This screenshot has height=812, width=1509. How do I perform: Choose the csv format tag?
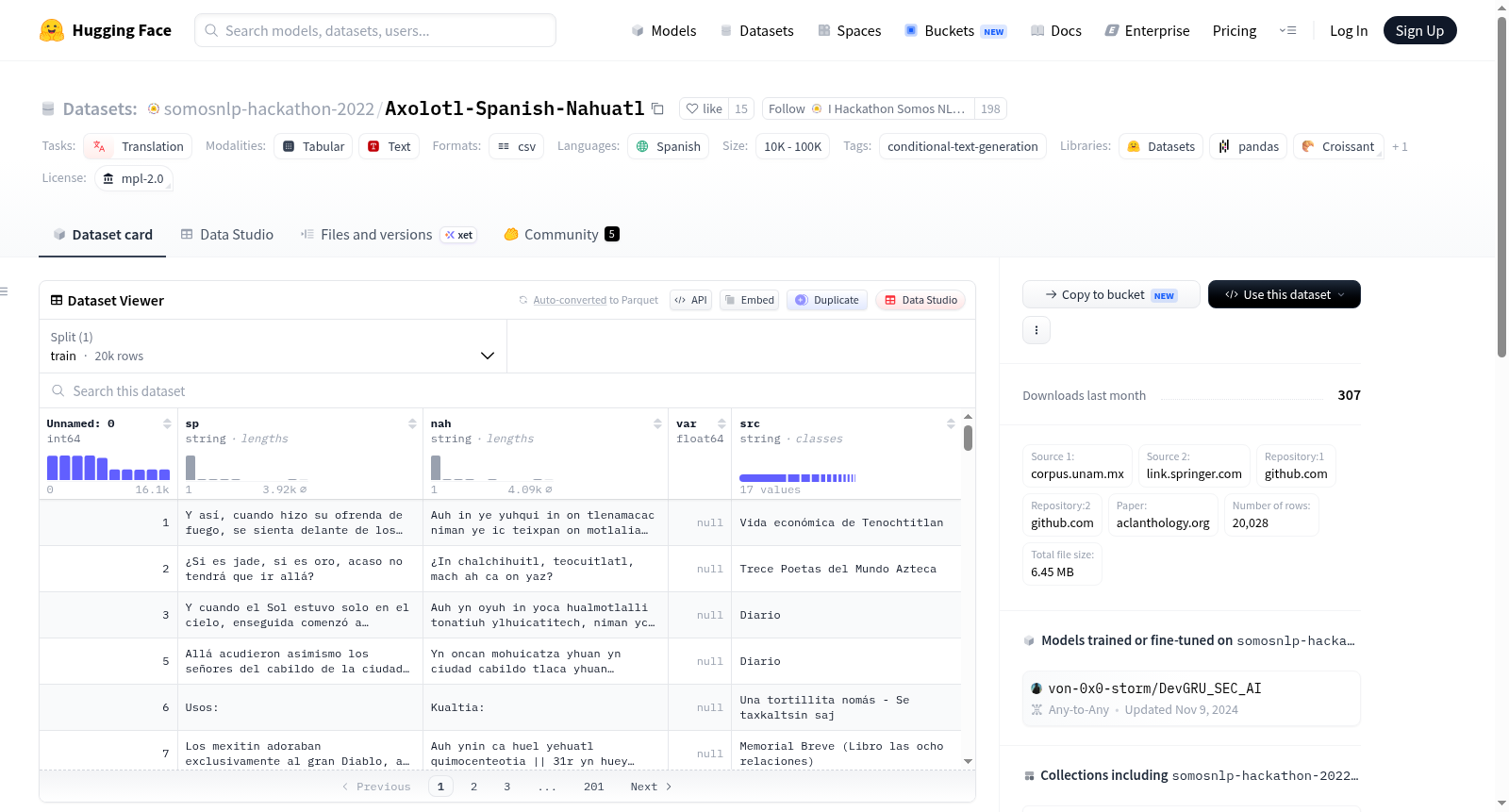pos(516,146)
